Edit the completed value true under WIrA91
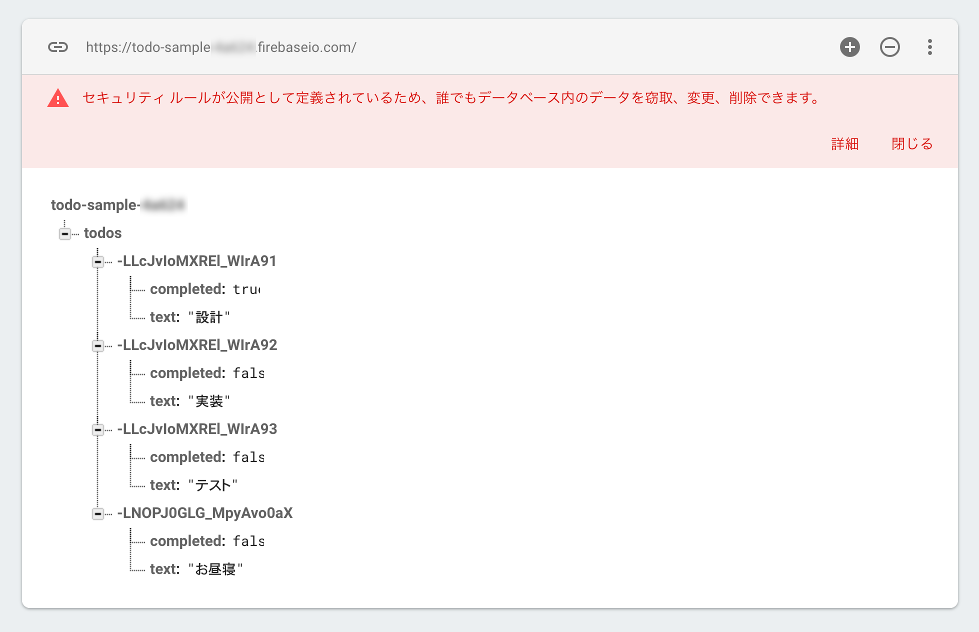This screenshot has height=632, width=979. 247,289
